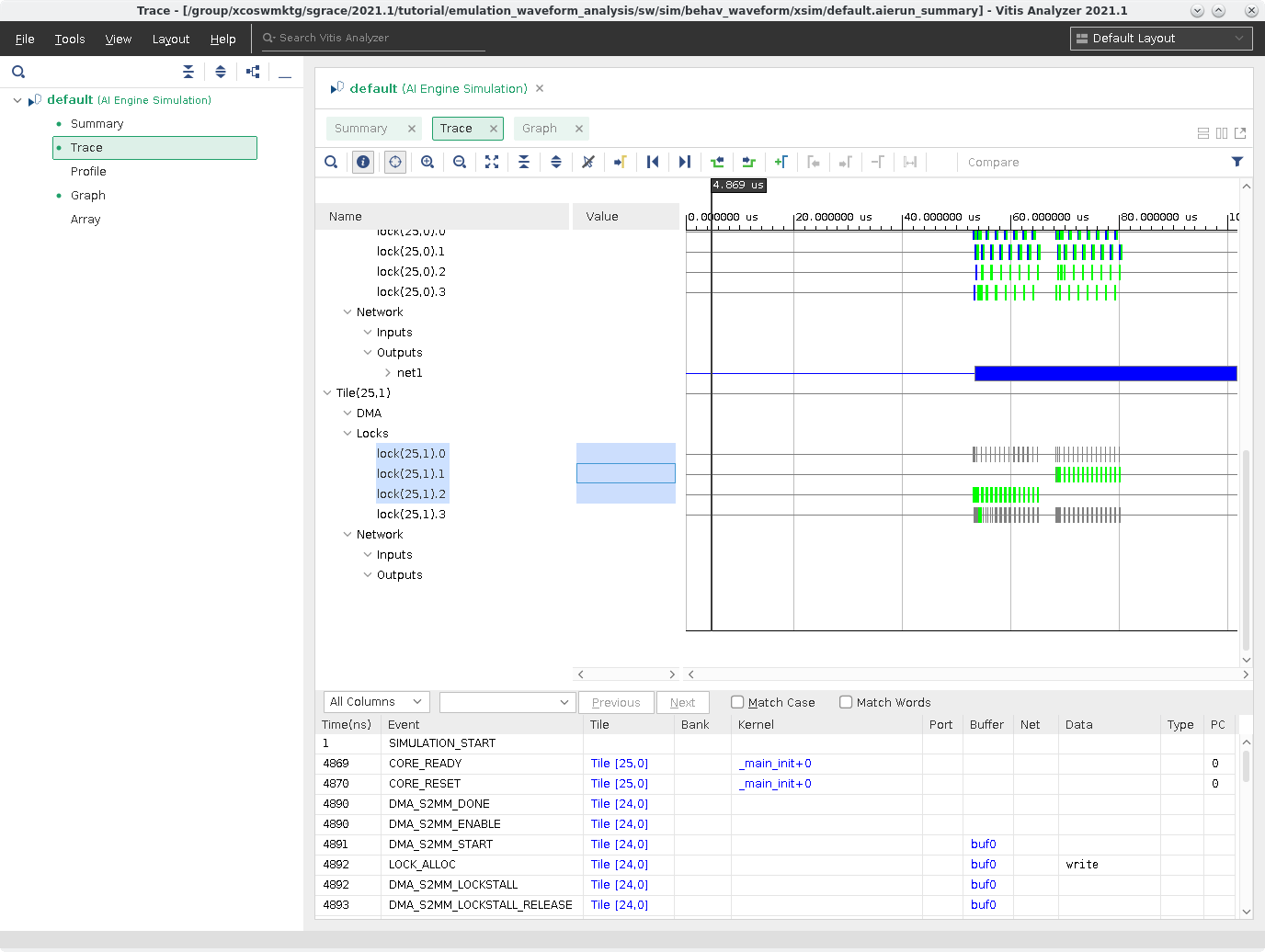Click the 4.869 us cursor marker label

[738, 185]
